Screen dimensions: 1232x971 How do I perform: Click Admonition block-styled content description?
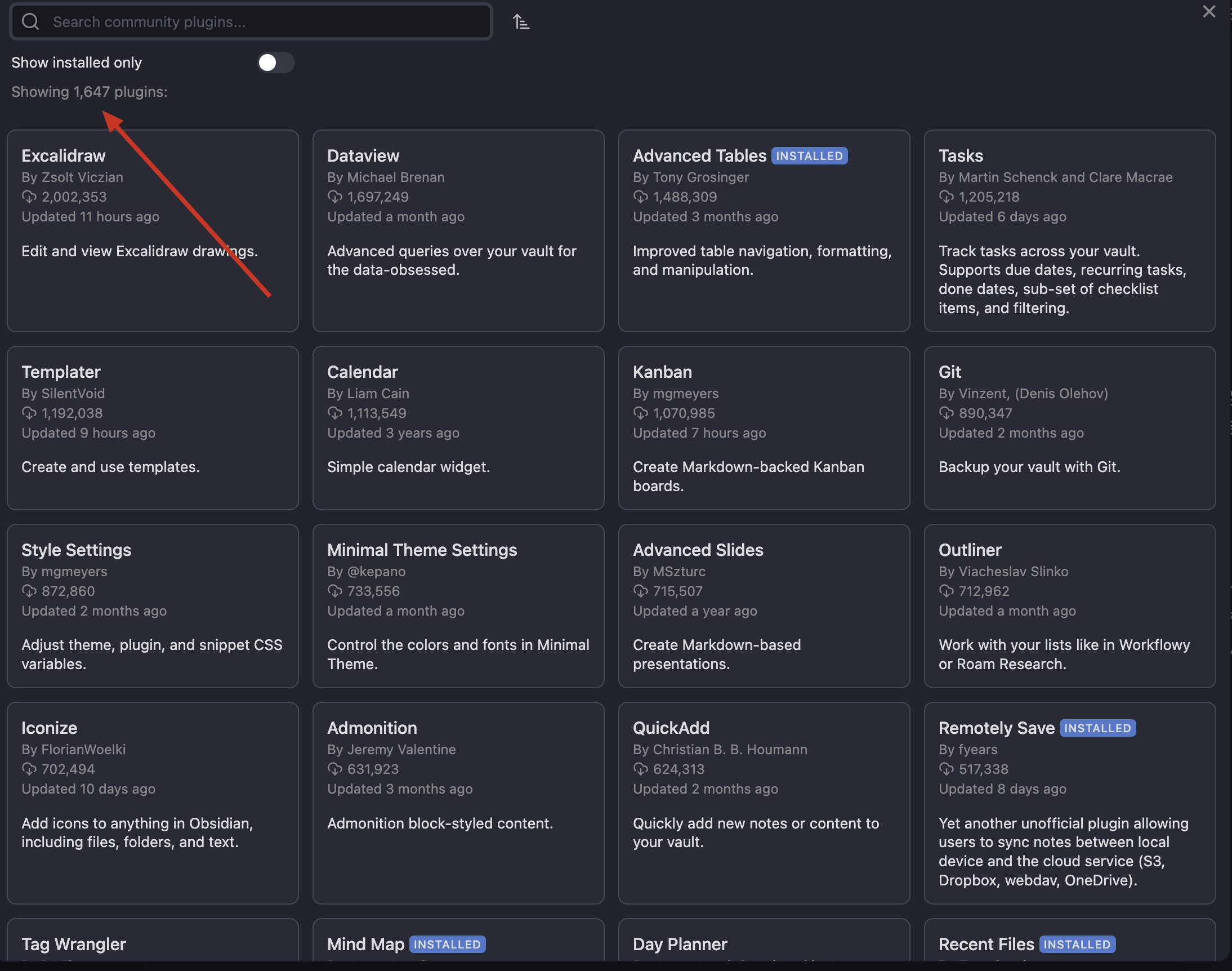[440, 823]
